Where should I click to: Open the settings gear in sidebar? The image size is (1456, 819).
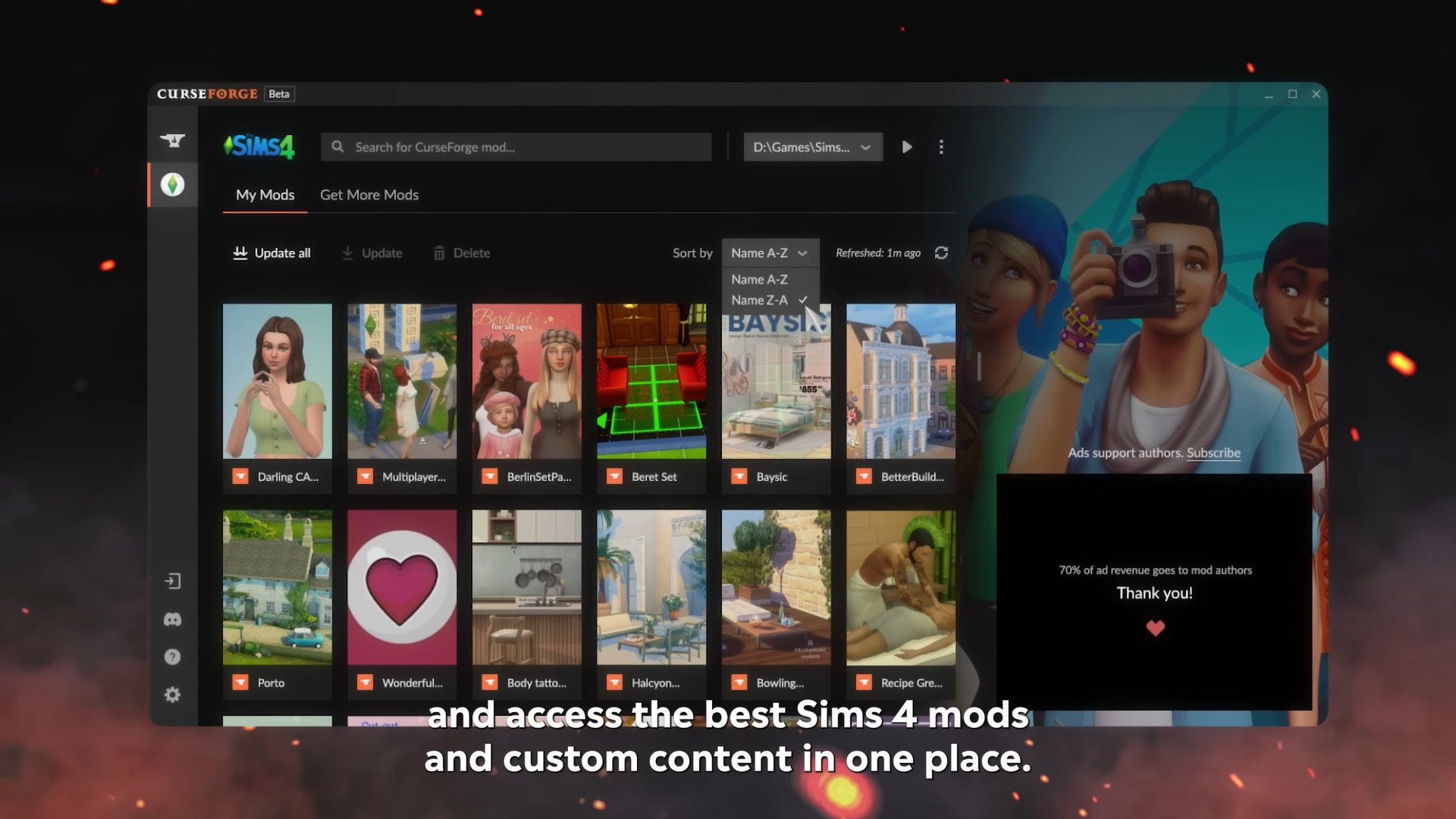(x=172, y=695)
